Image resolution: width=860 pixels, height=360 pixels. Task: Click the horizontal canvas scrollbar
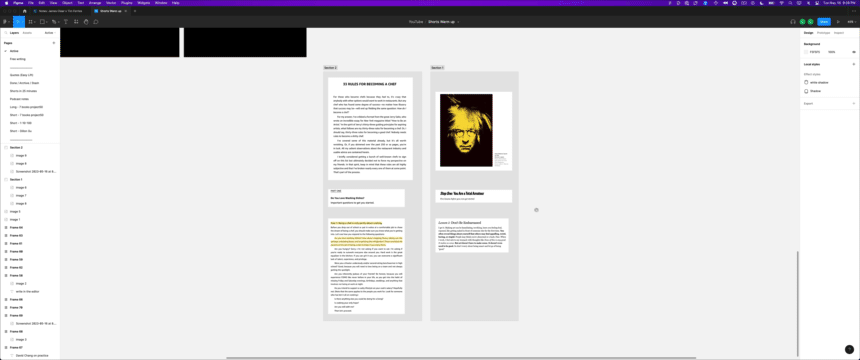point(461,358)
